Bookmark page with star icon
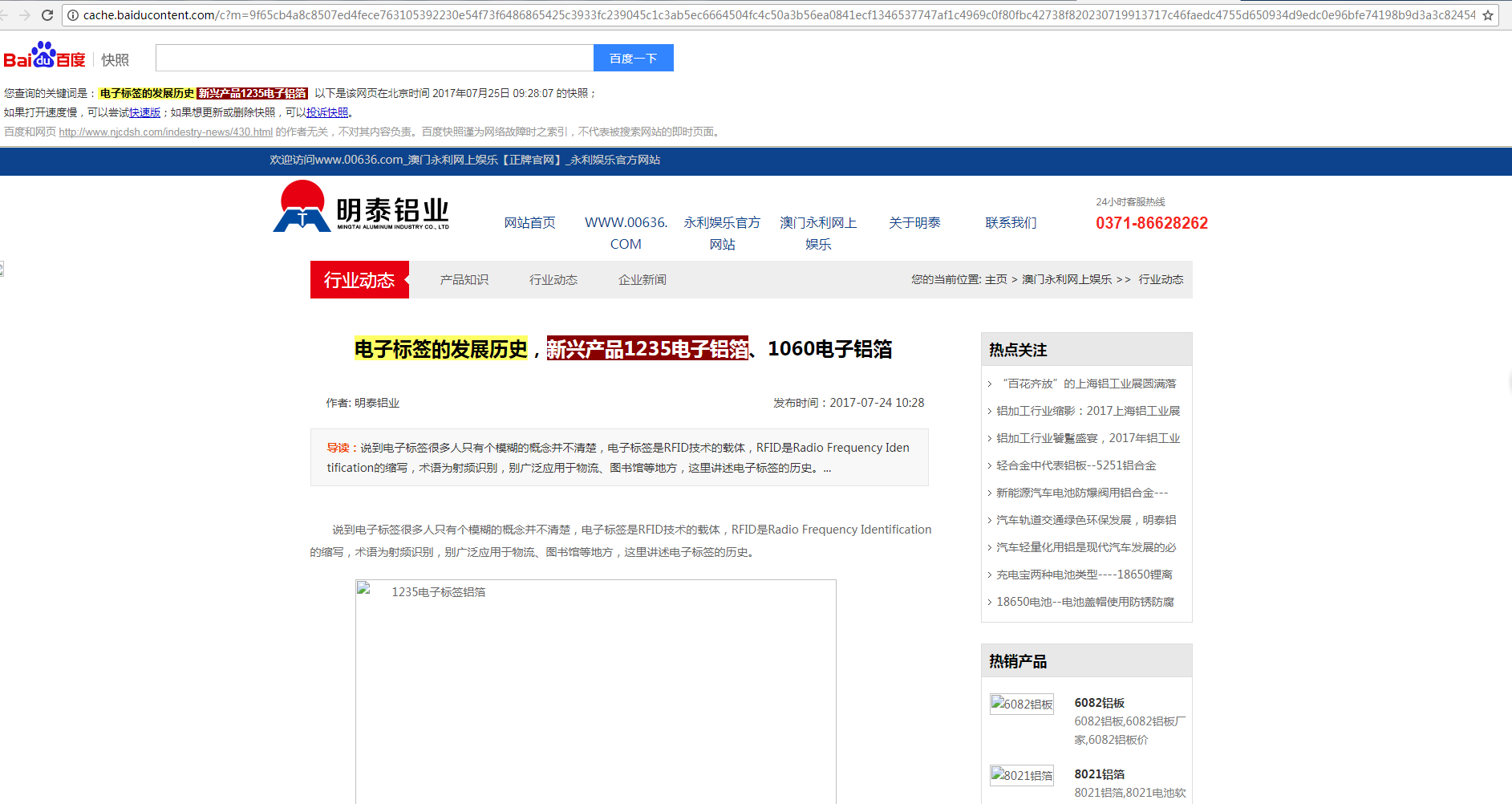This screenshot has height=804, width=1512. click(1488, 15)
